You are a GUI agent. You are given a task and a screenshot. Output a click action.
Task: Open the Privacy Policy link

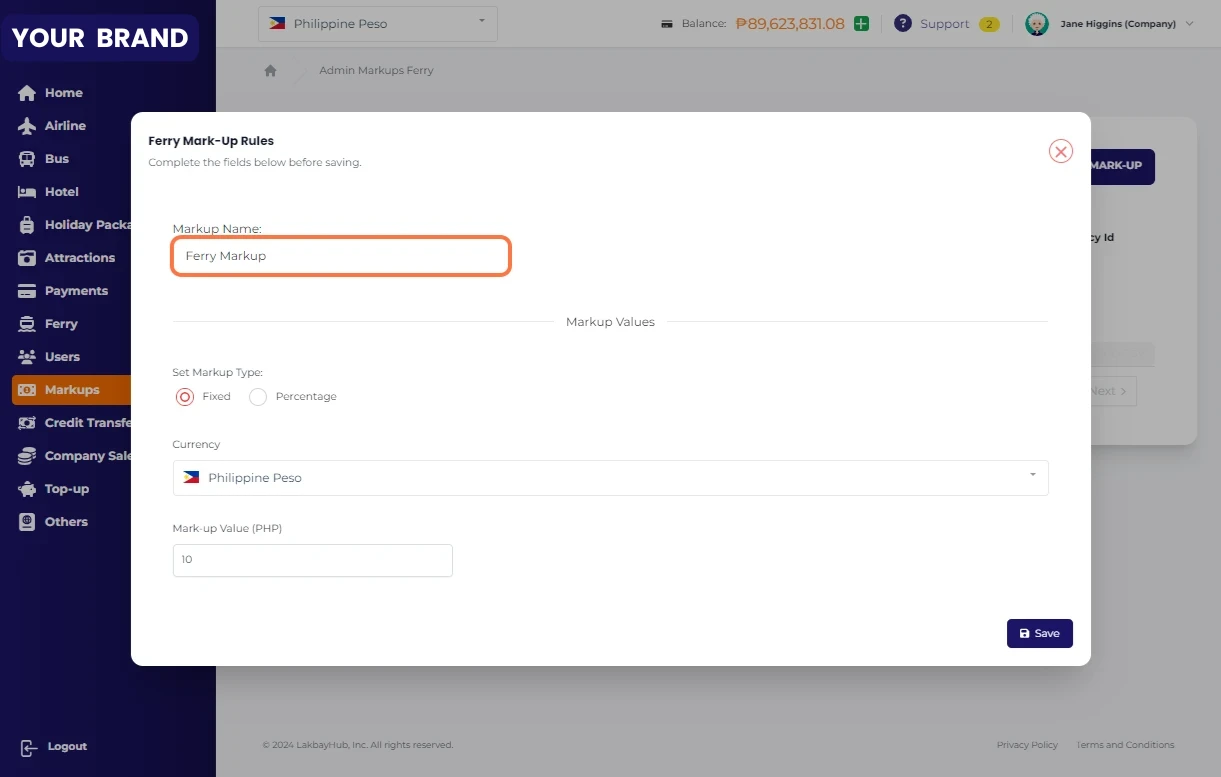(1027, 745)
